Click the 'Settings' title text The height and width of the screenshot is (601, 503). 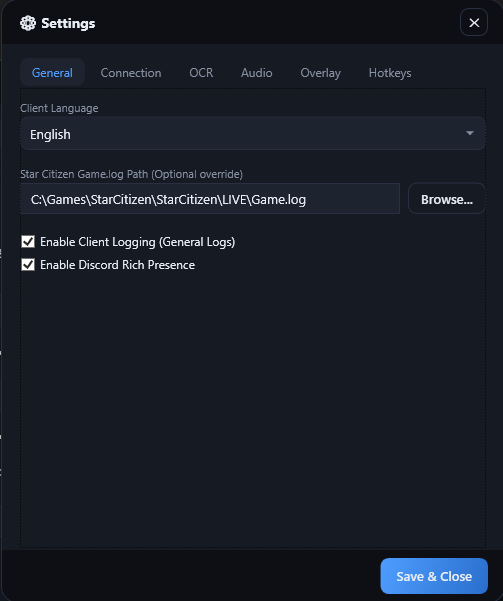click(68, 23)
